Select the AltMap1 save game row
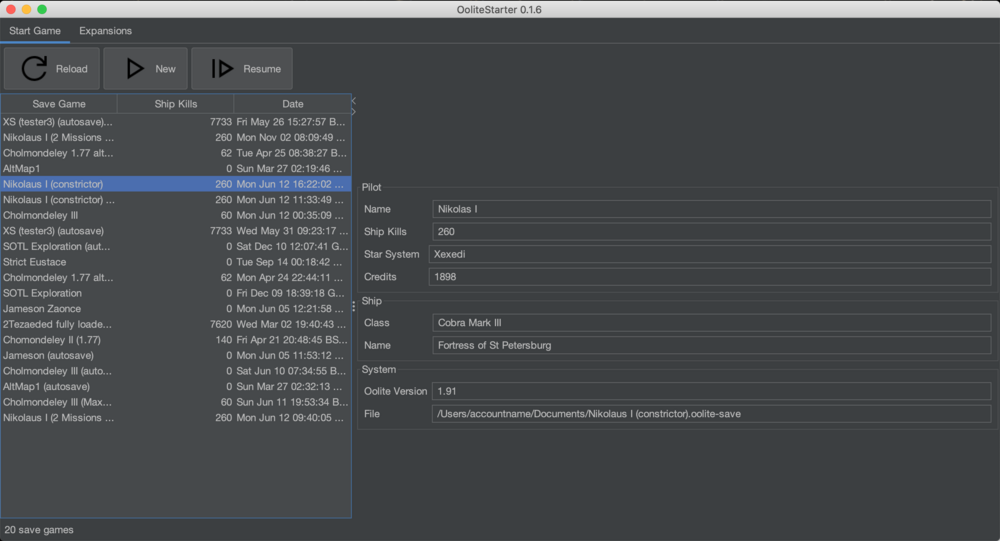Image resolution: width=1000 pixels, height=541 pixels. [x=60, y=169]
